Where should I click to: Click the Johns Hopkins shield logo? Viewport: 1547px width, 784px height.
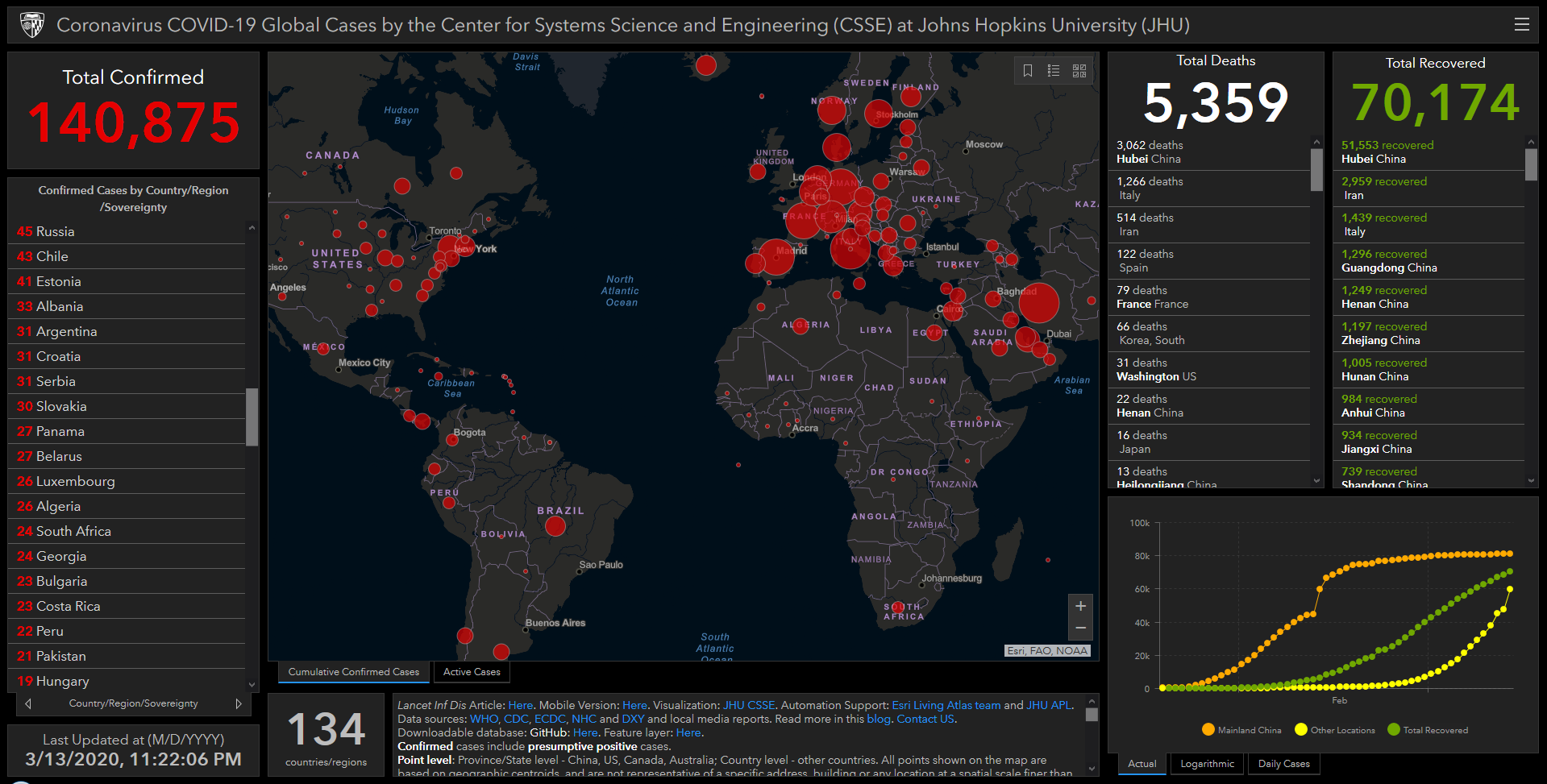point(32,25)
